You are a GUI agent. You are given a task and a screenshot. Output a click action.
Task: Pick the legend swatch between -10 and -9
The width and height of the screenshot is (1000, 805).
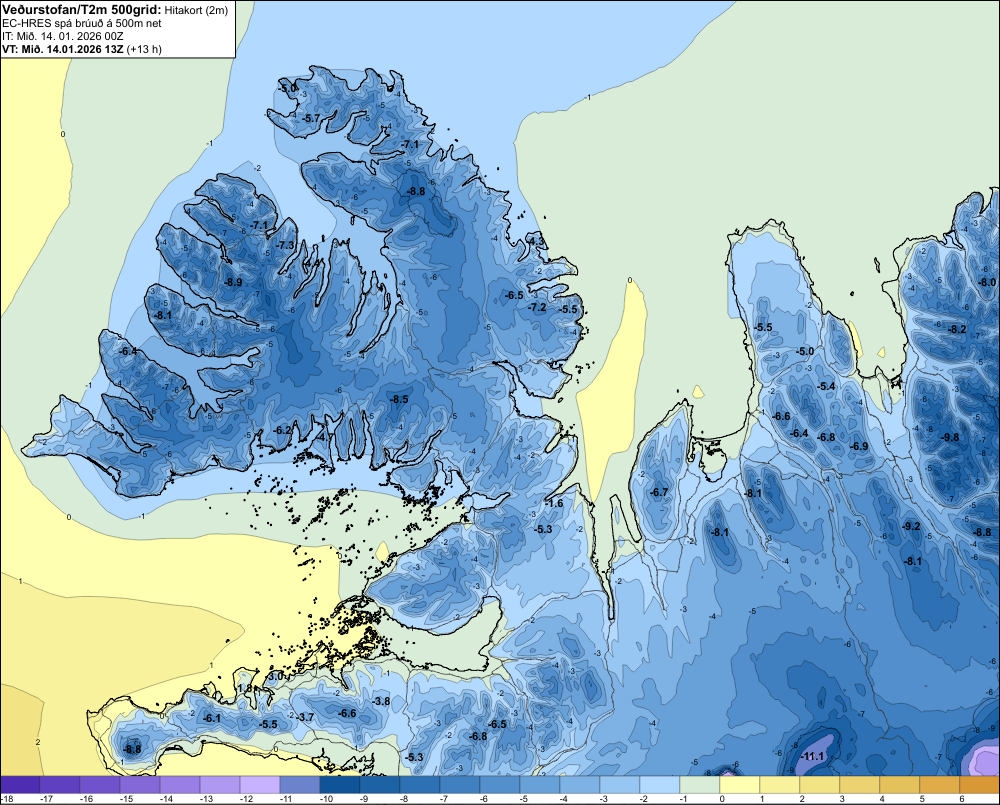pyautogui.click(x=340, y=785)
